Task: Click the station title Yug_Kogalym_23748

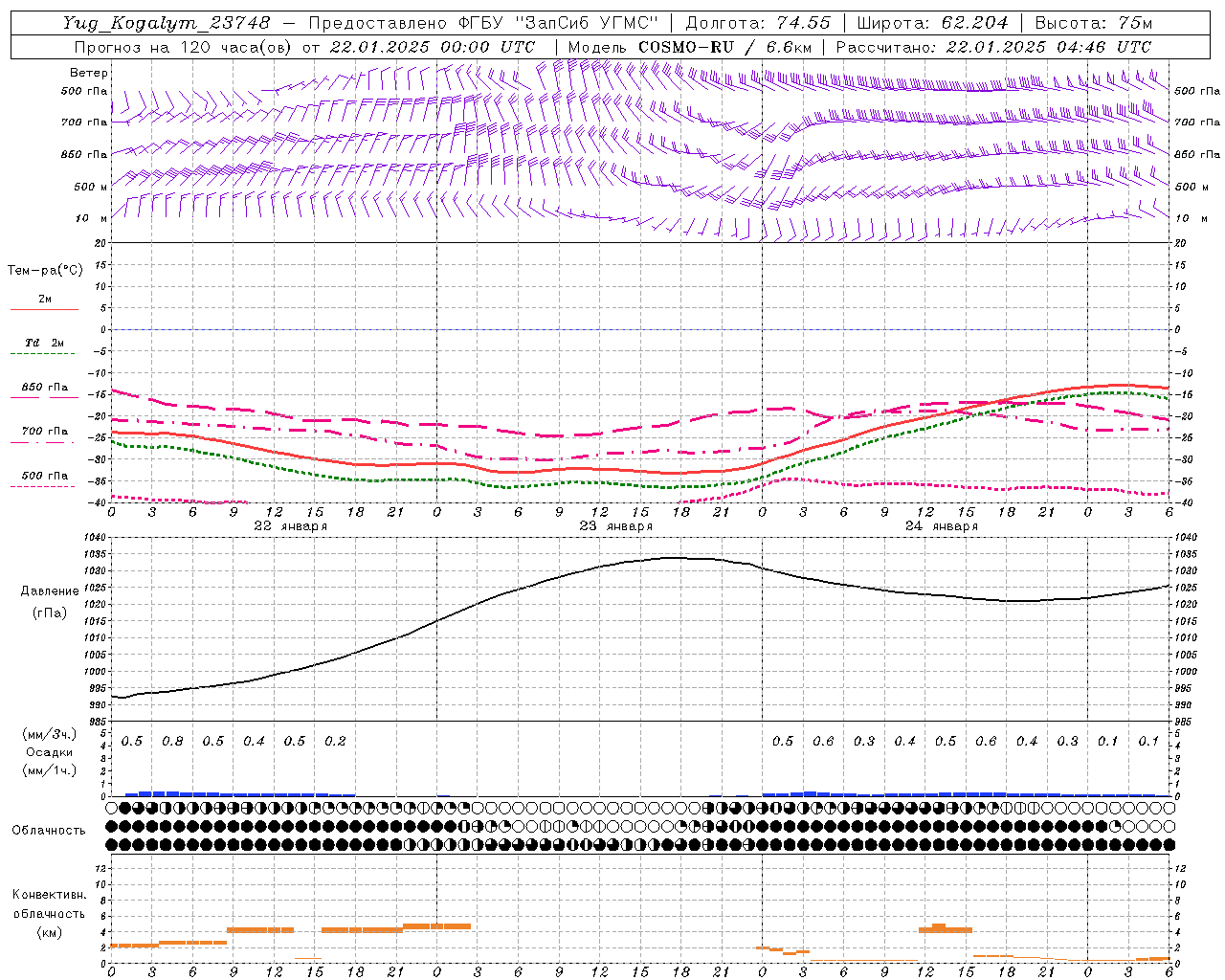Action: coord(167,23)
